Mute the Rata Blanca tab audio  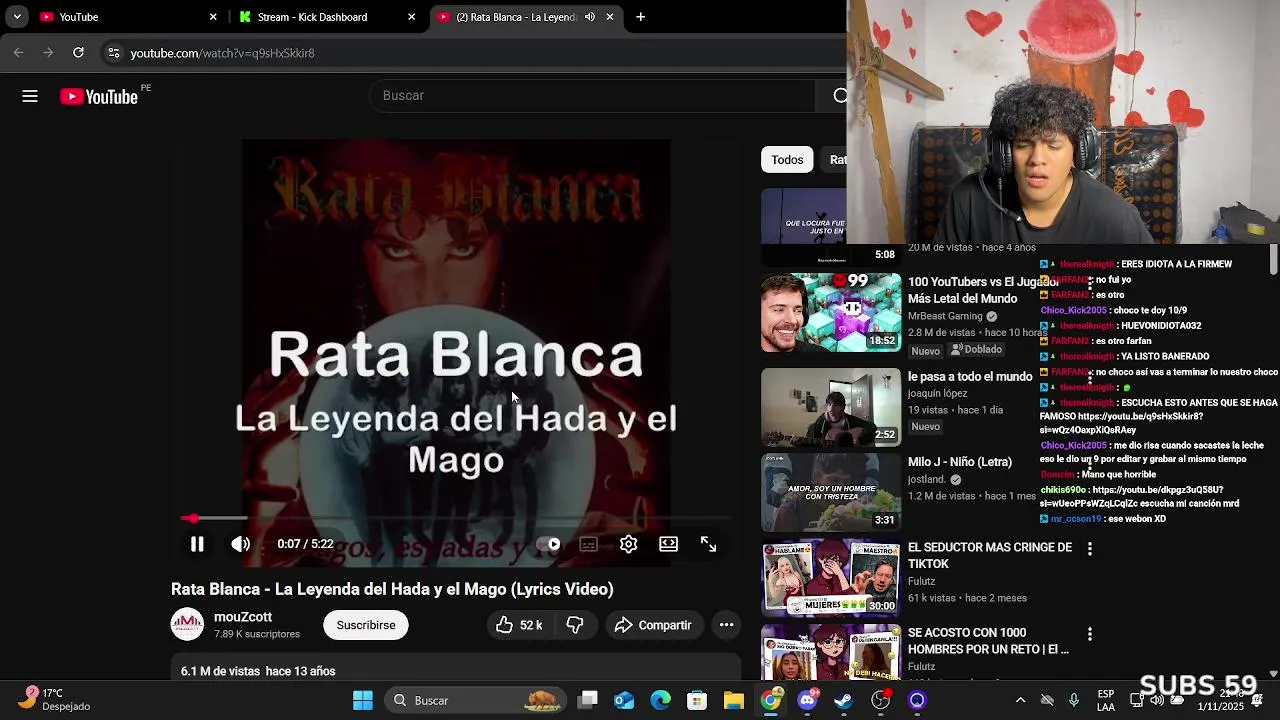[590, 17]
